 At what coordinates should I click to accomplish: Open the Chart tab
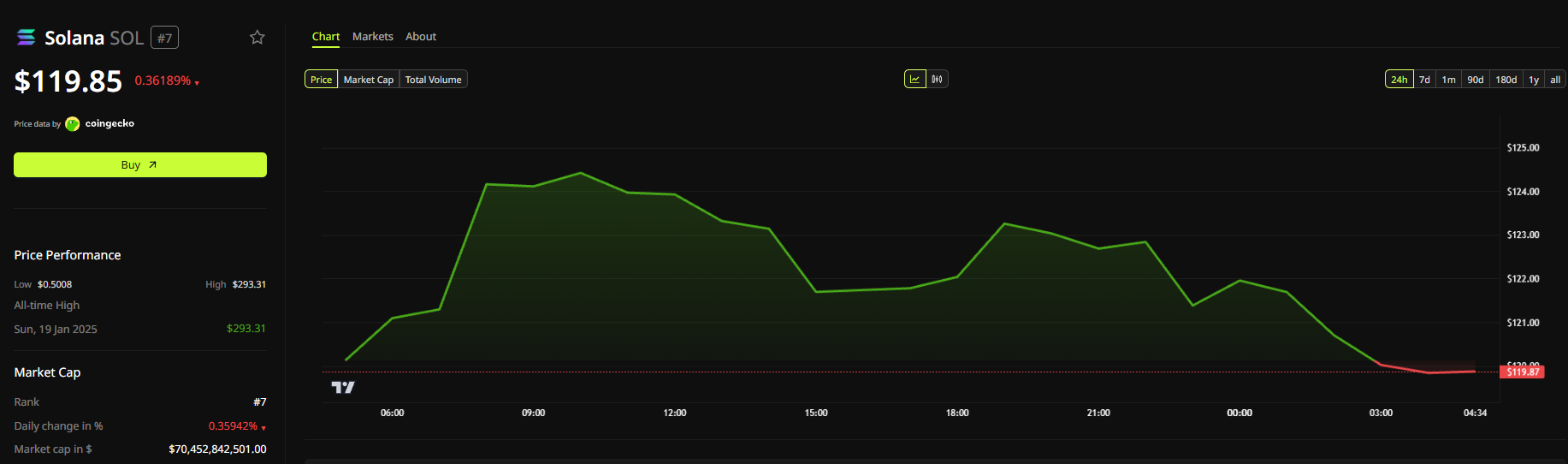pyautogui.click(x=326, y=37)
